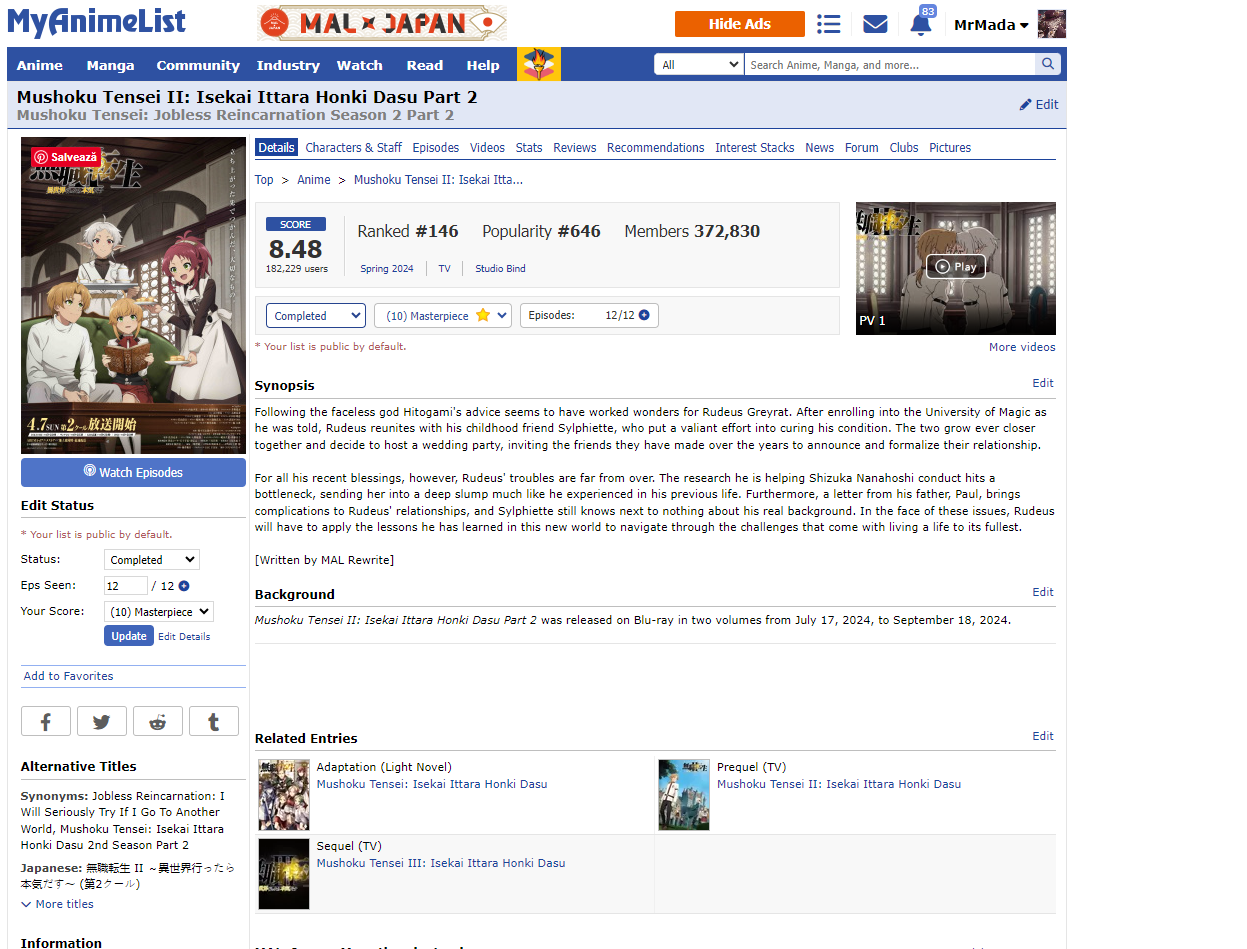This screenshot has width=1247, height=949.
Task: Open the notifications bell icon
Action: [x=921, y=24]
